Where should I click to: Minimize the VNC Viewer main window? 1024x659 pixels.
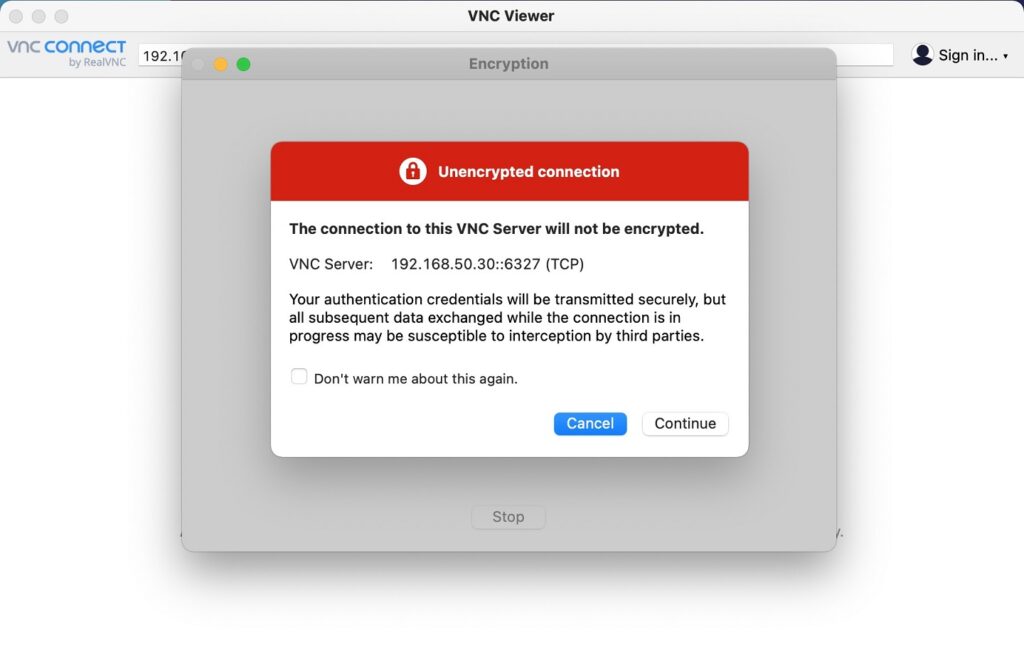(x=39, y=16)
